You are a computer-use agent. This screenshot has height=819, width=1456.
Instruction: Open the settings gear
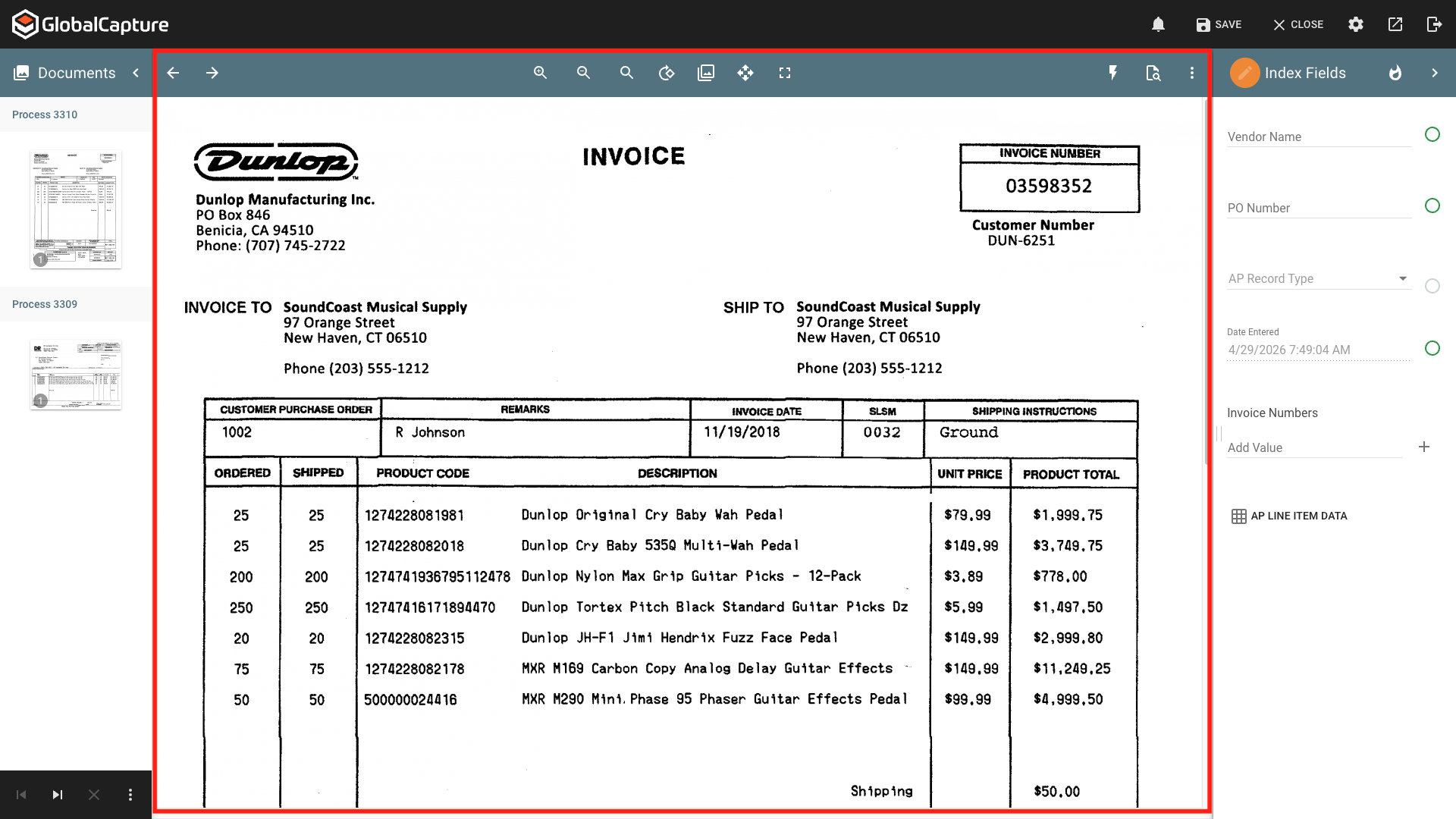point(1356,24)
